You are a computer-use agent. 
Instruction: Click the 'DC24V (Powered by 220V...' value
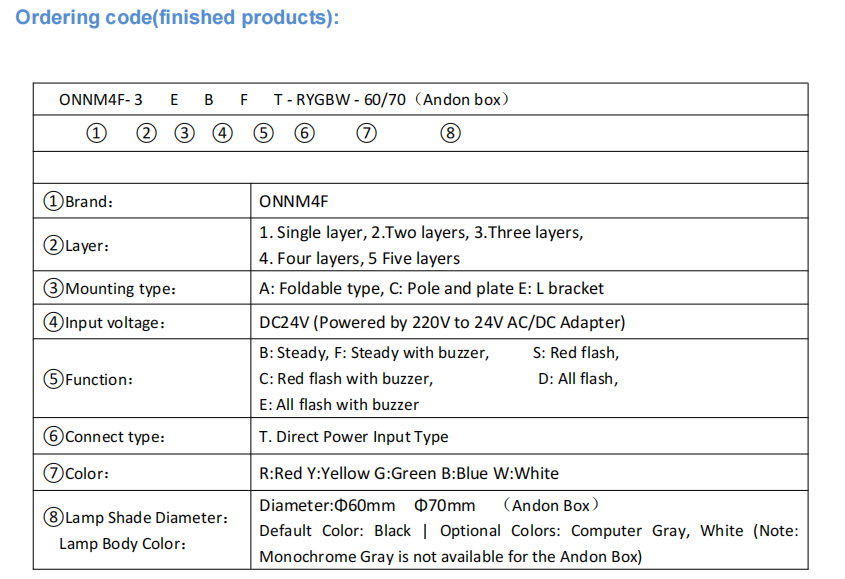442,323
